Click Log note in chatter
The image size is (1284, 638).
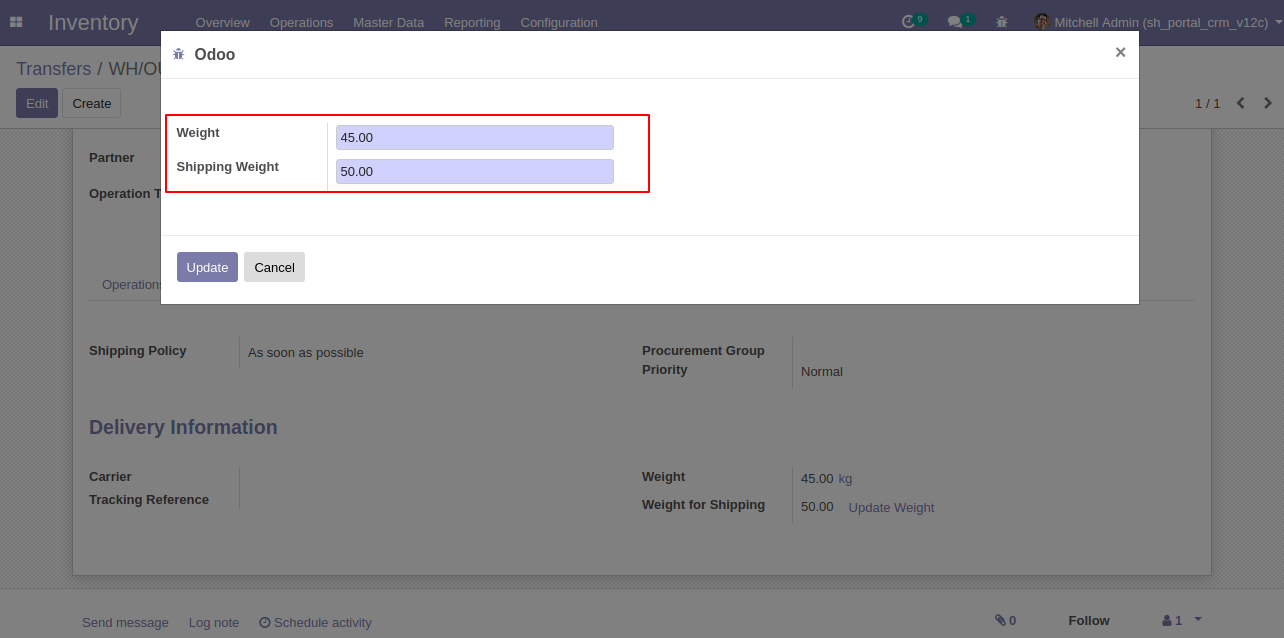[x=214, y=622]
